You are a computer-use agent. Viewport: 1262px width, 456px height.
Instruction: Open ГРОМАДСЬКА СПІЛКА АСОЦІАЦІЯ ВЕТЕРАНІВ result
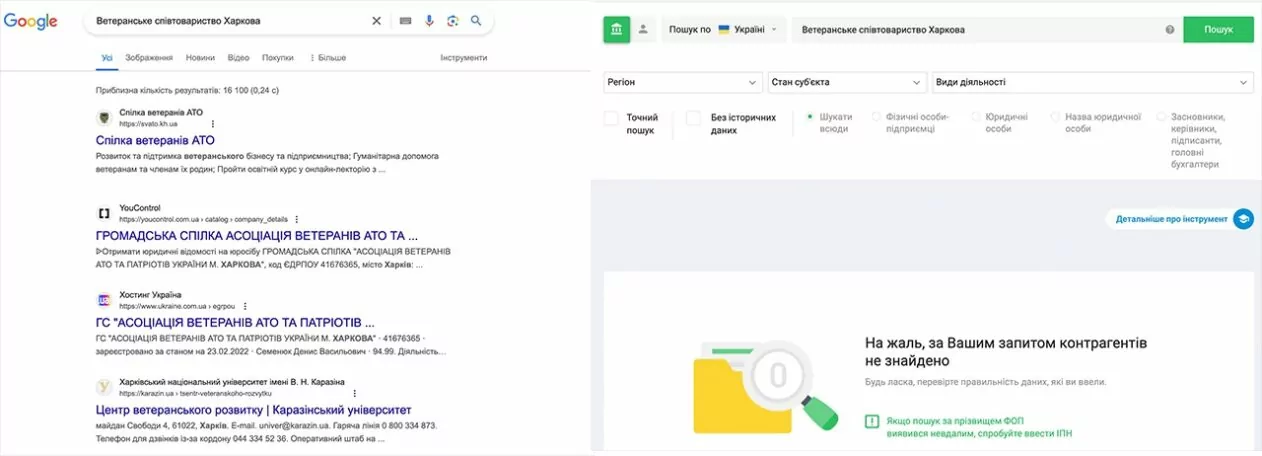point(257,236)
